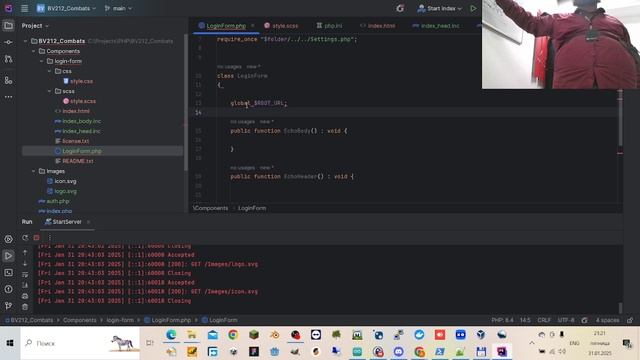
Task: Collapse the scss folder
Action: tap(49, 91)
